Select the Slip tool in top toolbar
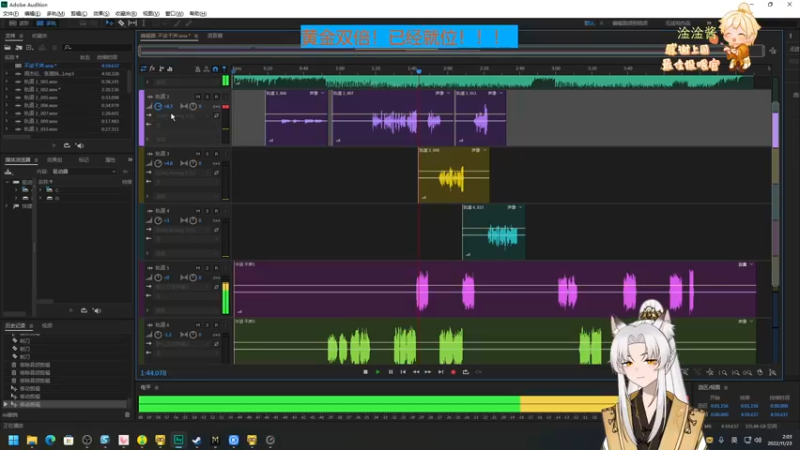Viewport: 800px width, 450px height. pyautogui.click(x=133, y=23)
